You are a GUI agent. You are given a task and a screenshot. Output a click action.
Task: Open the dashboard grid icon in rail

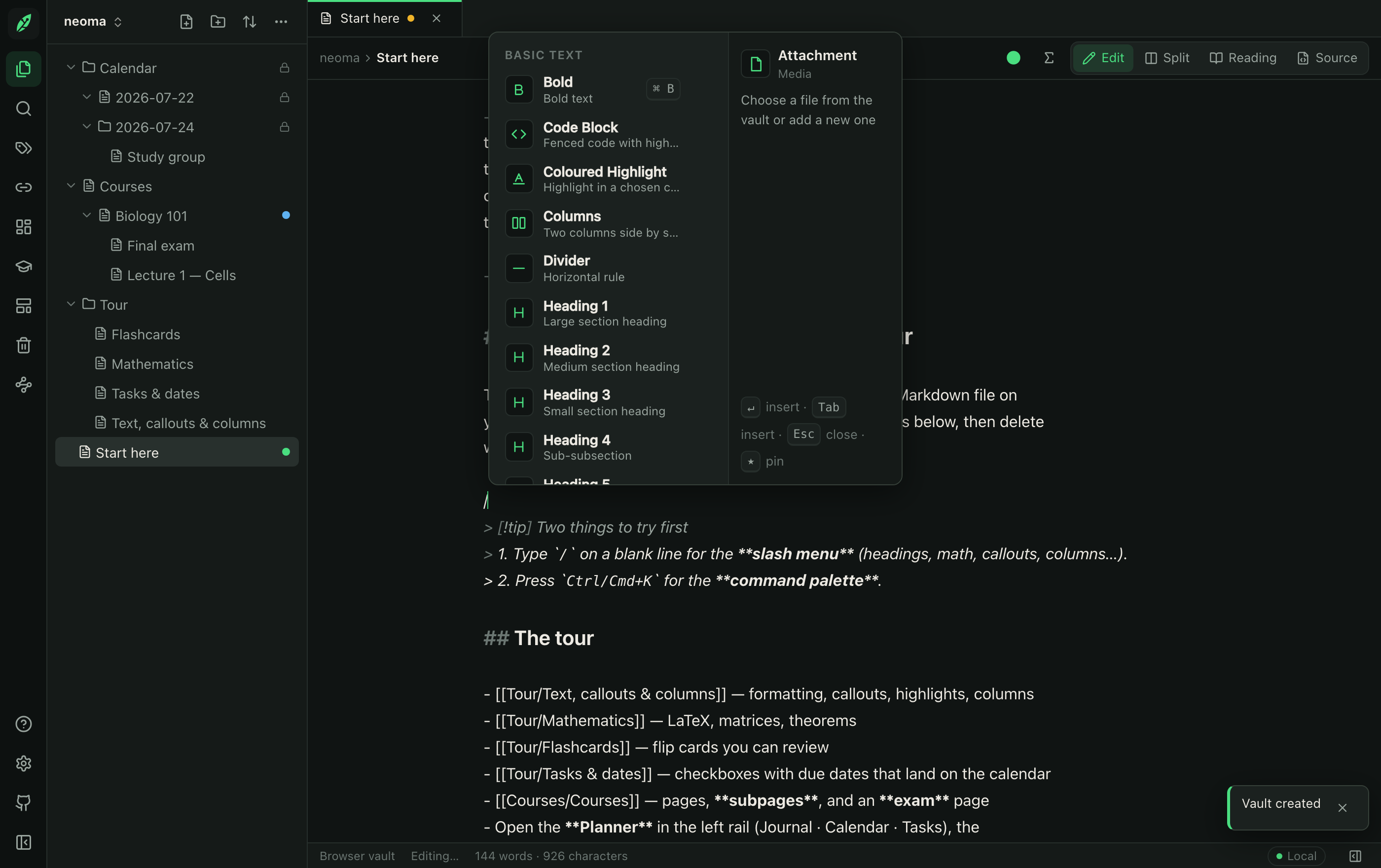(x=24, y=227)
